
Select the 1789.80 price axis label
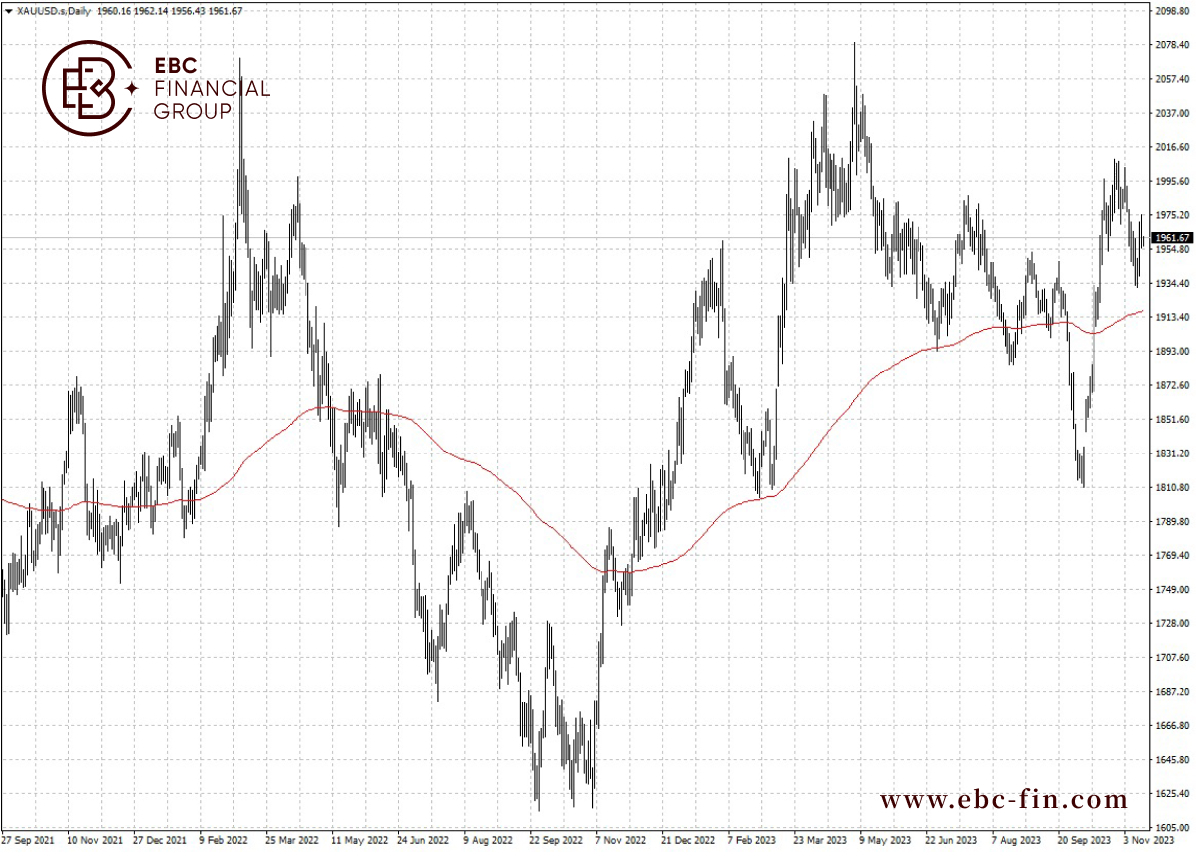click(x=1172, y=522)
